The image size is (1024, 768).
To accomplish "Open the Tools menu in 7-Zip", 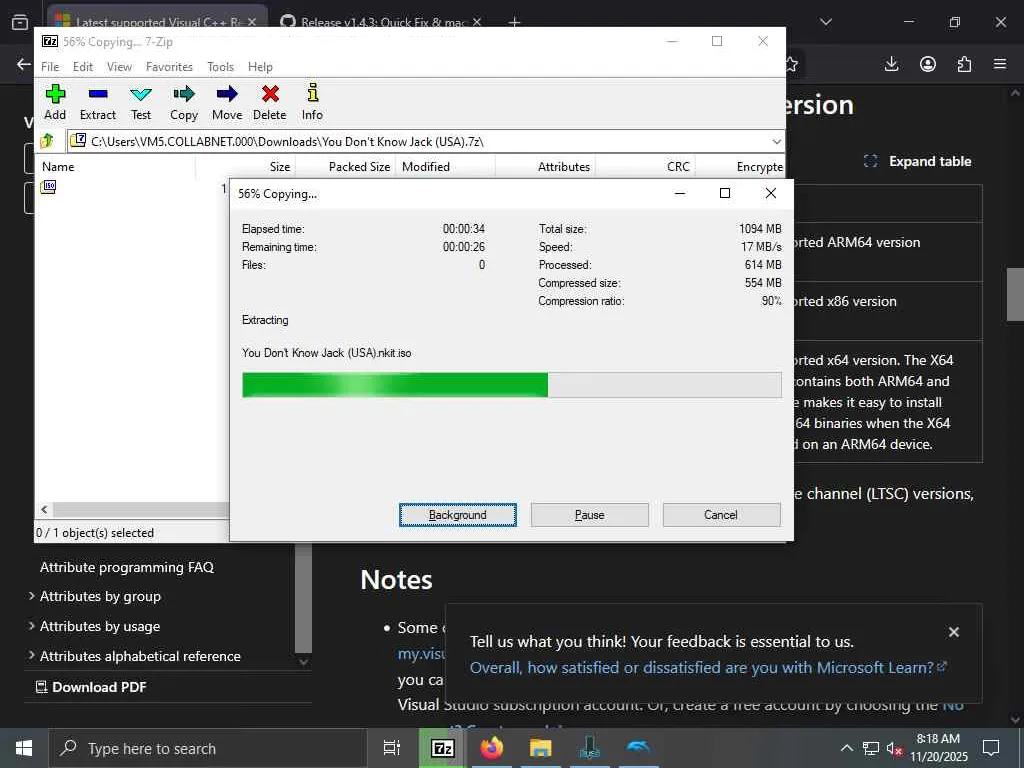I will (x=220, y=67).
